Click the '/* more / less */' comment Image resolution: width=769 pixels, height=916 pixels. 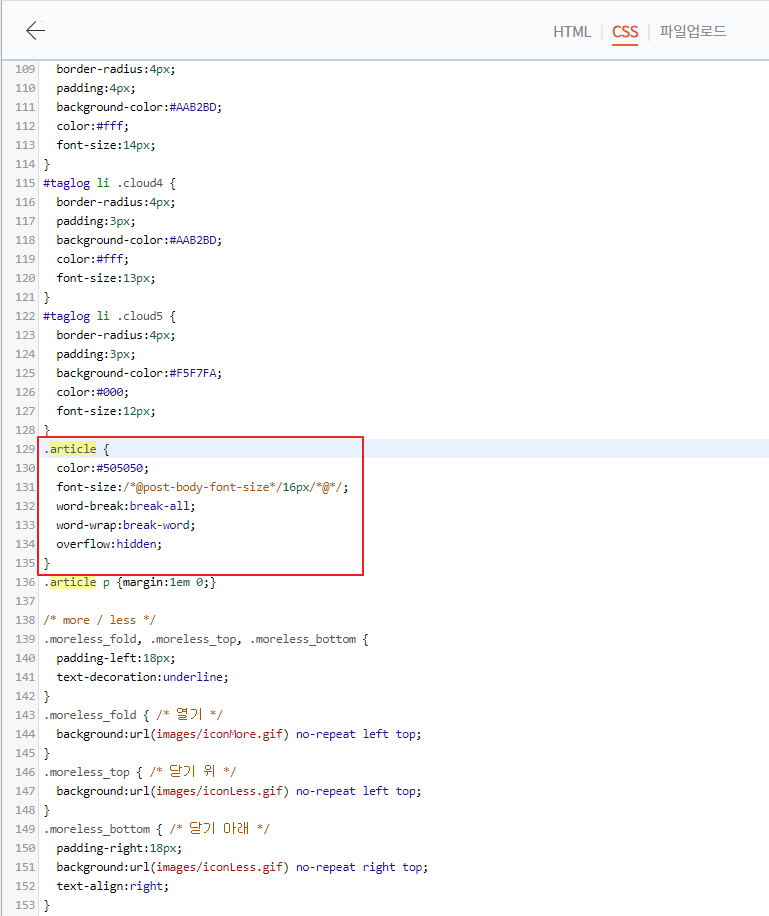[99, 620]
